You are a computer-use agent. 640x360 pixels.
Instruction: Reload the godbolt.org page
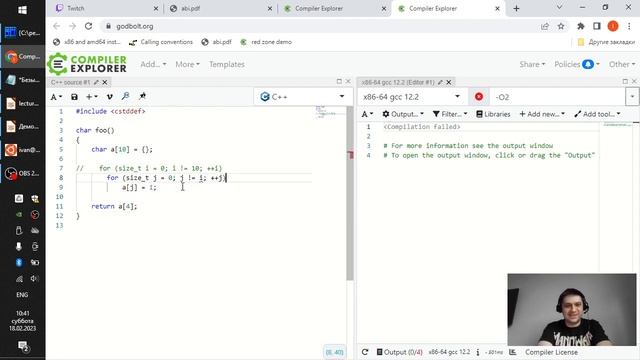point(89,26)
